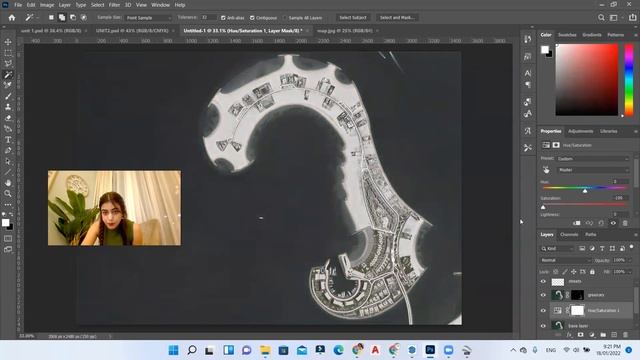Select the Horizontal Type tool
The image size is (640, 360).
coord(8,140)
